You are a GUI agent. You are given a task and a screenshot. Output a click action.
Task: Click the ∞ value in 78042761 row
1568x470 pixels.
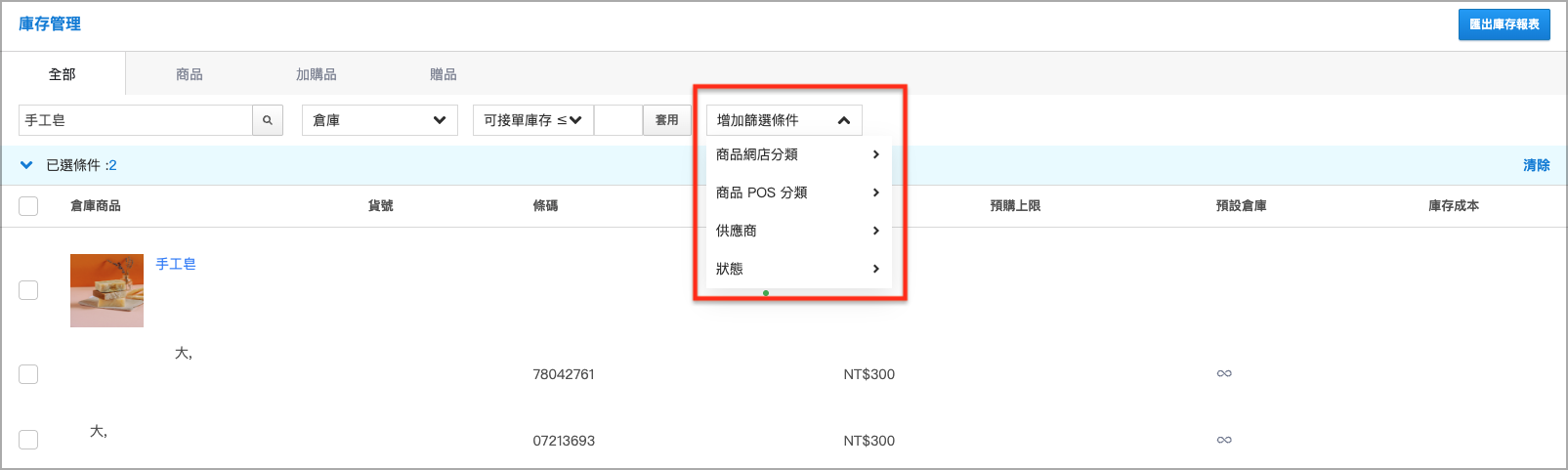coord(1224,373)
